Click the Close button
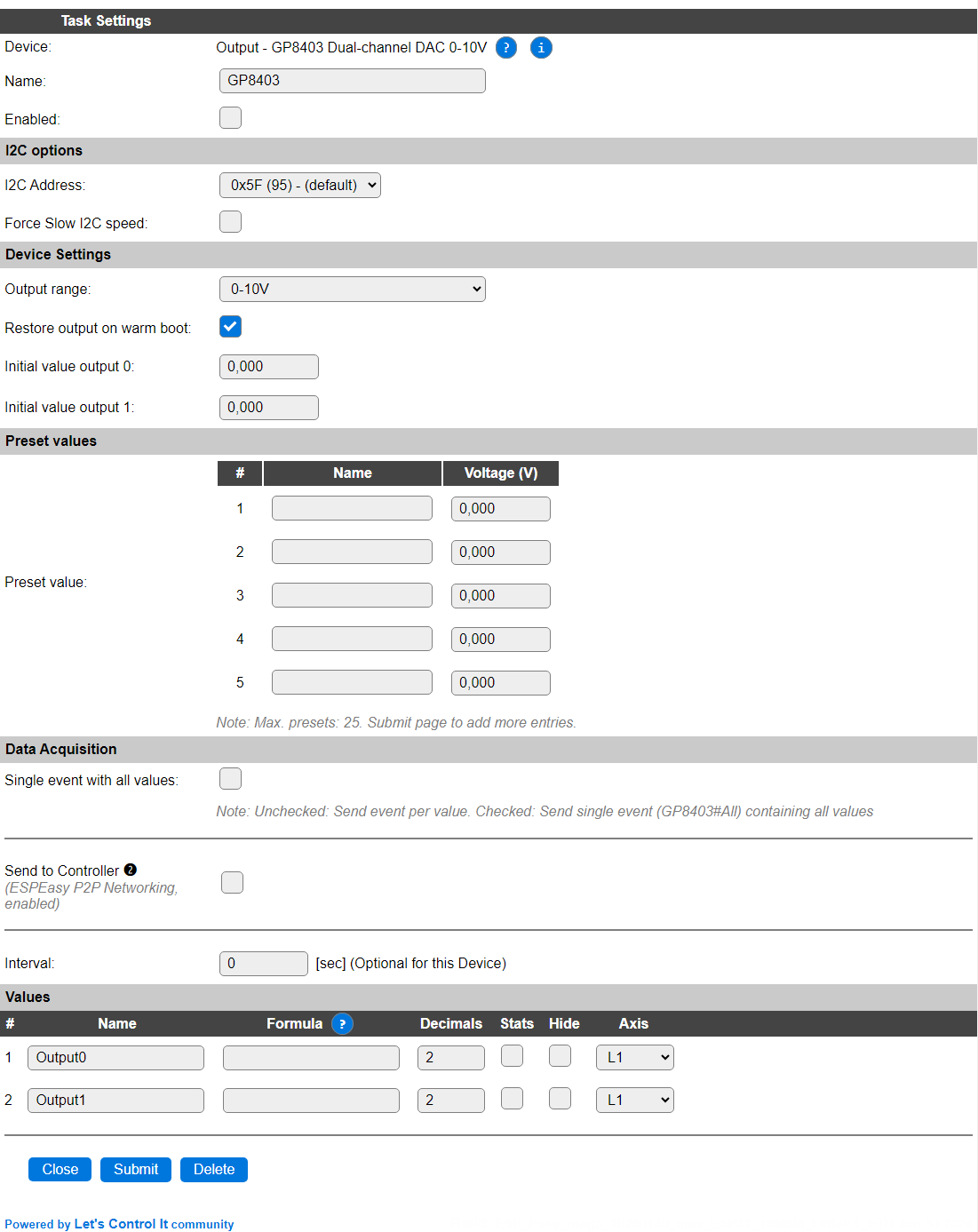The image size is (978, 1232). (60, 1170)
